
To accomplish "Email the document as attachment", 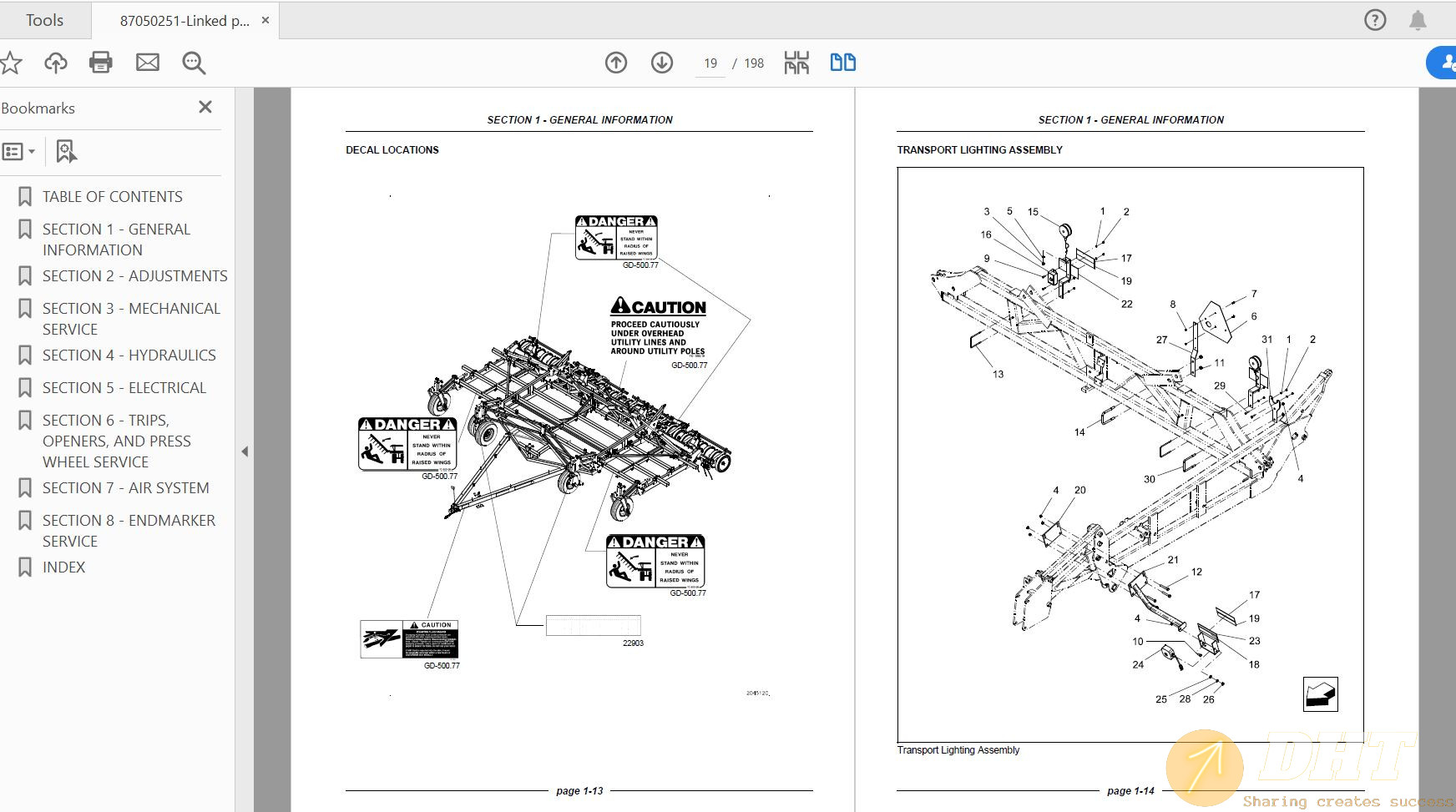I will click(x=148, y=62).
